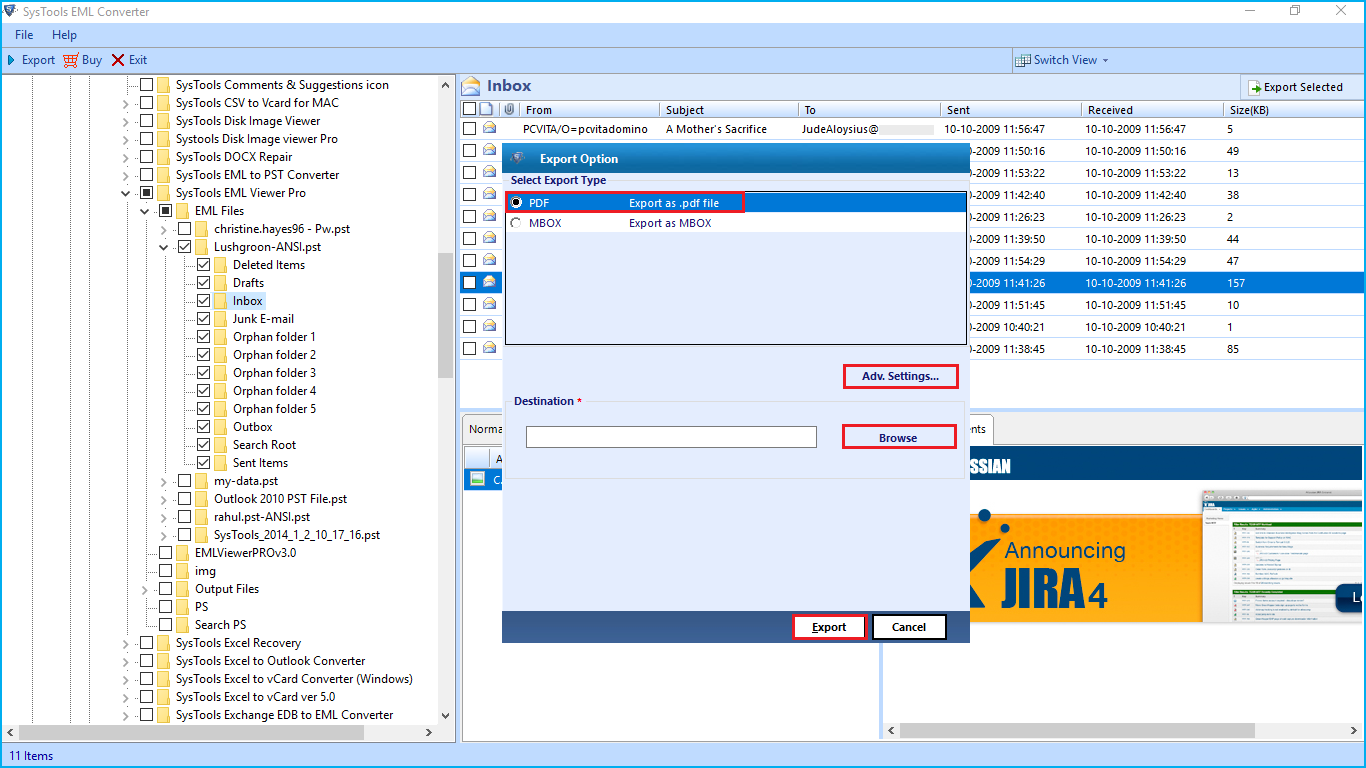This screenshot has width=1366, height=768.
Task: Select rahul.pst-ANSI.pst in the tree
Action: pyautogui.click(x=262, y=517)
